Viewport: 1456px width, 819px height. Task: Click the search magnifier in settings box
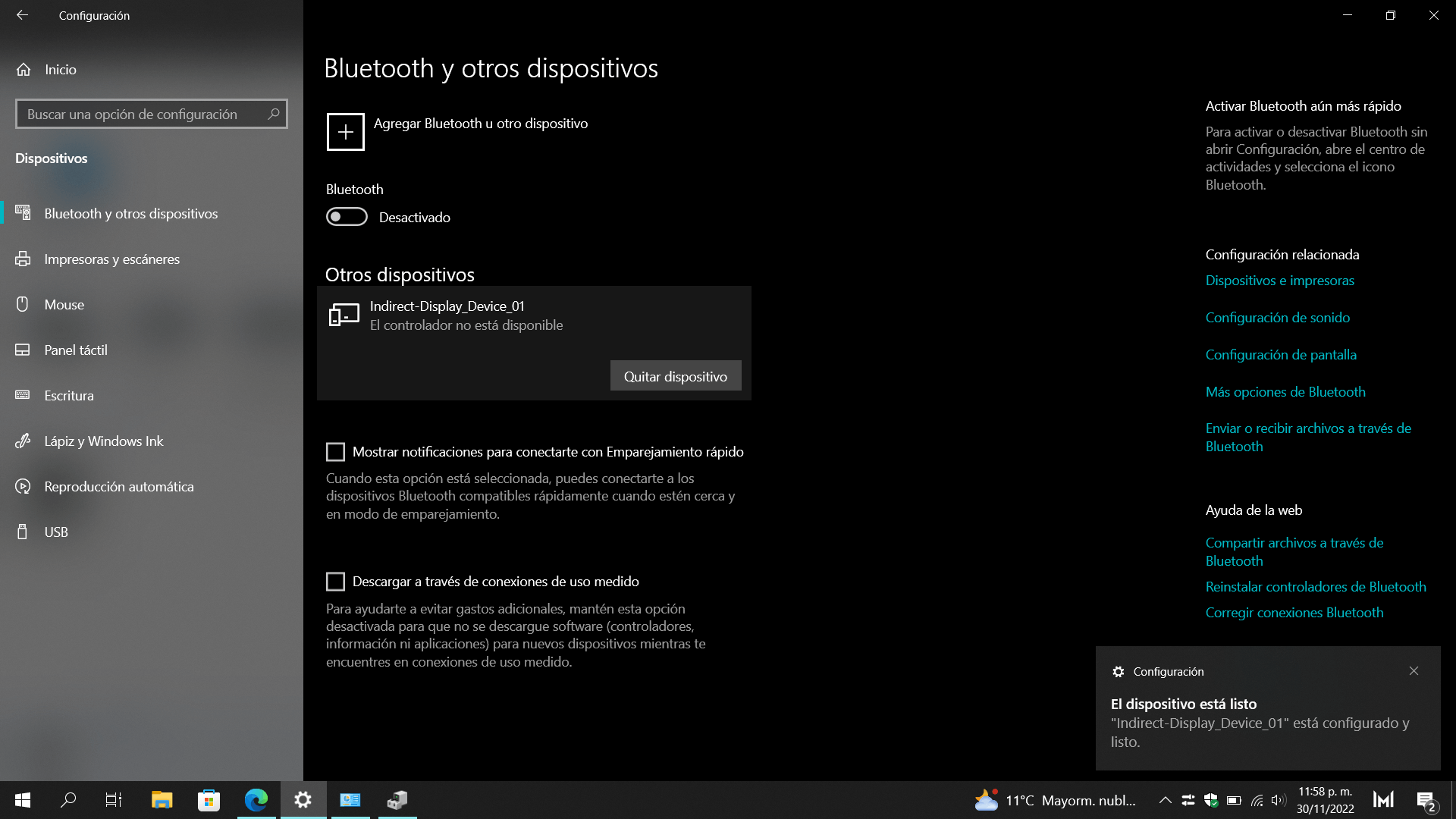pyautogui.click(x=274, y=114)
